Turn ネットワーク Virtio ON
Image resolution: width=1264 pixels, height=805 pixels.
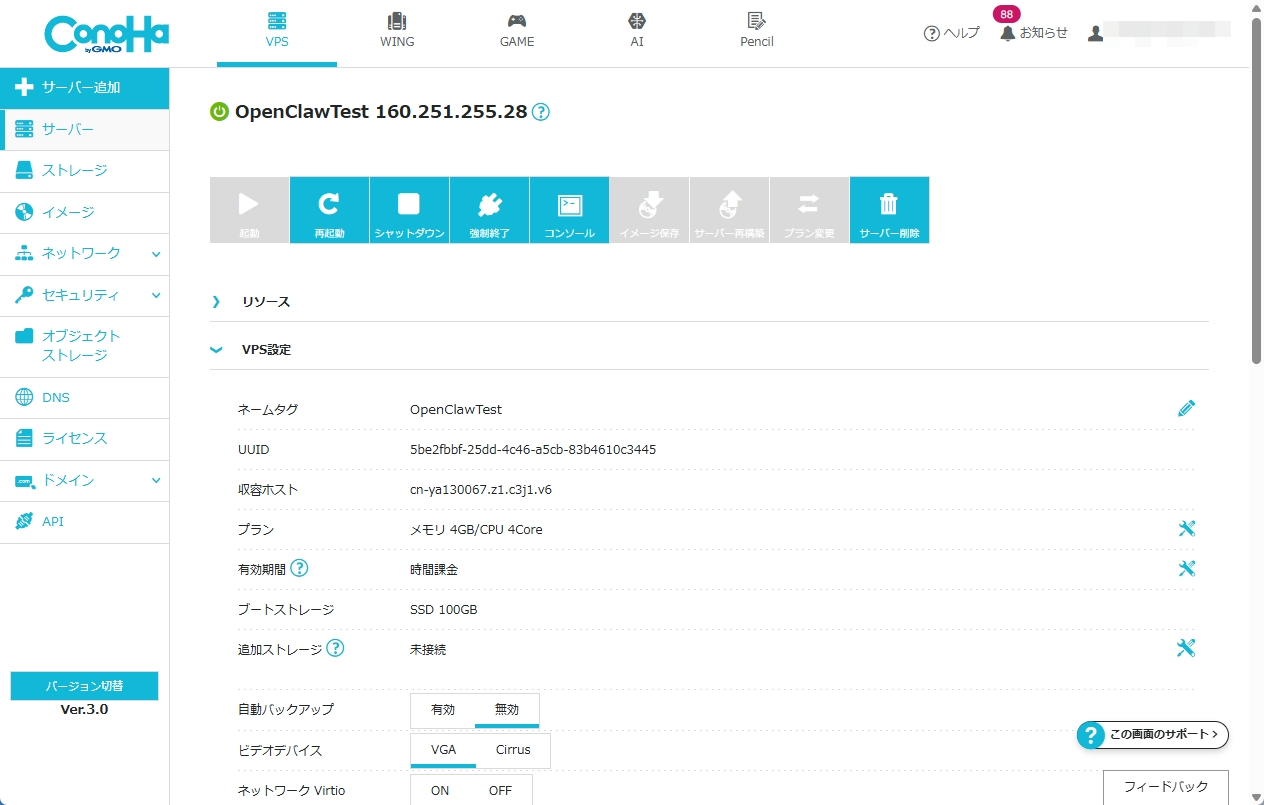[440, 790]
